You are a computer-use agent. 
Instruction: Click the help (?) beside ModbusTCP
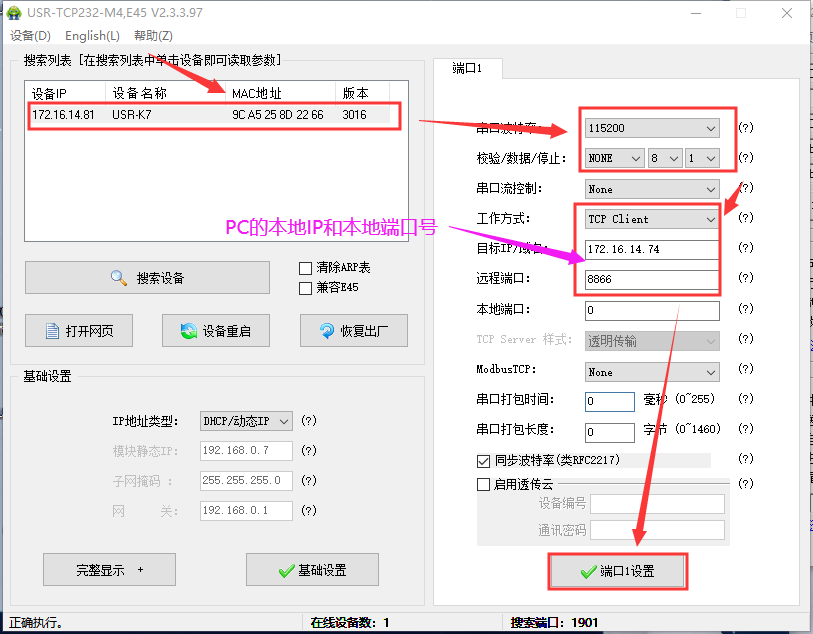745,371
